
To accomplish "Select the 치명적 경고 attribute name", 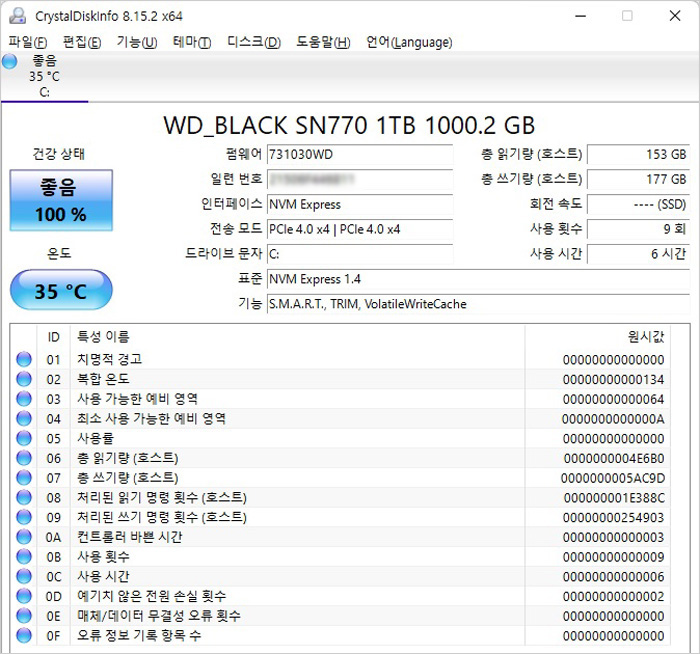I will pos(109,359).
